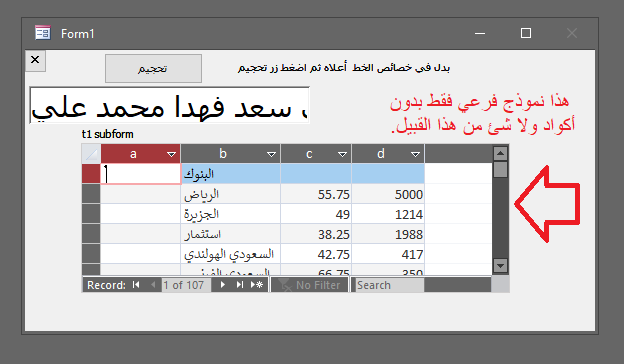Click the value 1988 in column d

tap(409, 234)
